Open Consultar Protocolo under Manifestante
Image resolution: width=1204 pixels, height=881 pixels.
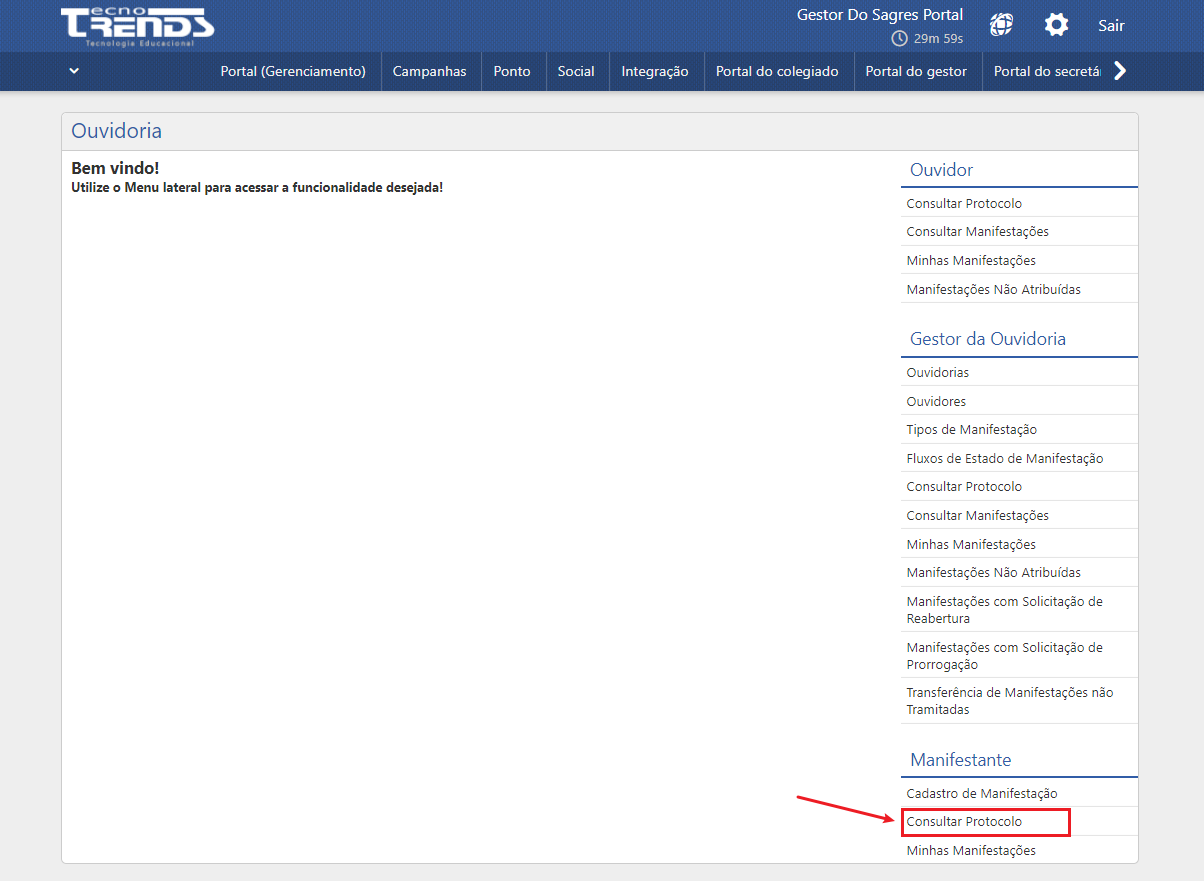tap(964, 822)
